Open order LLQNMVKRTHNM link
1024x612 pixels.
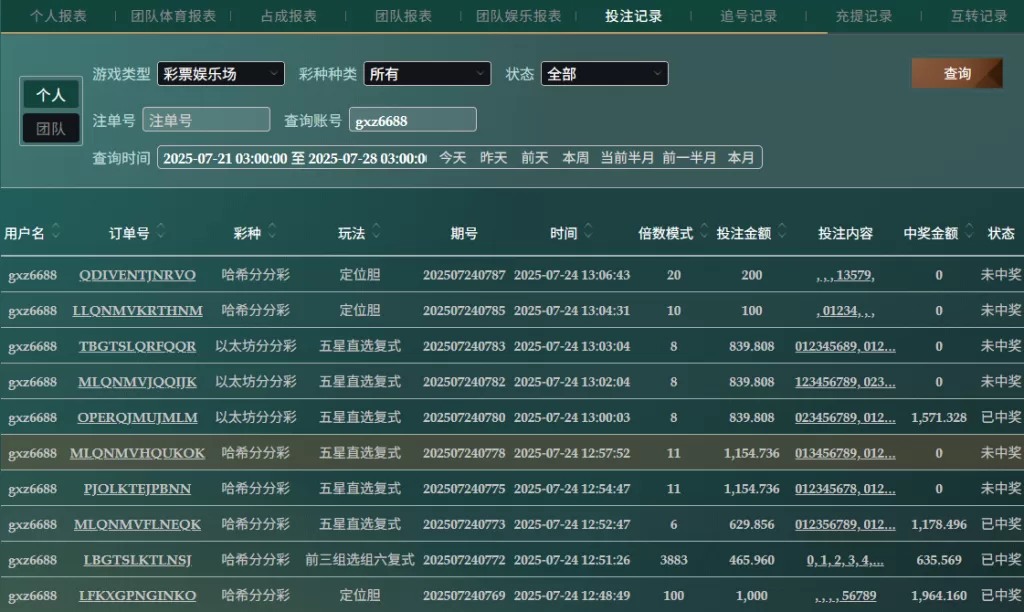pyautogui.click(x=137, y=311)
